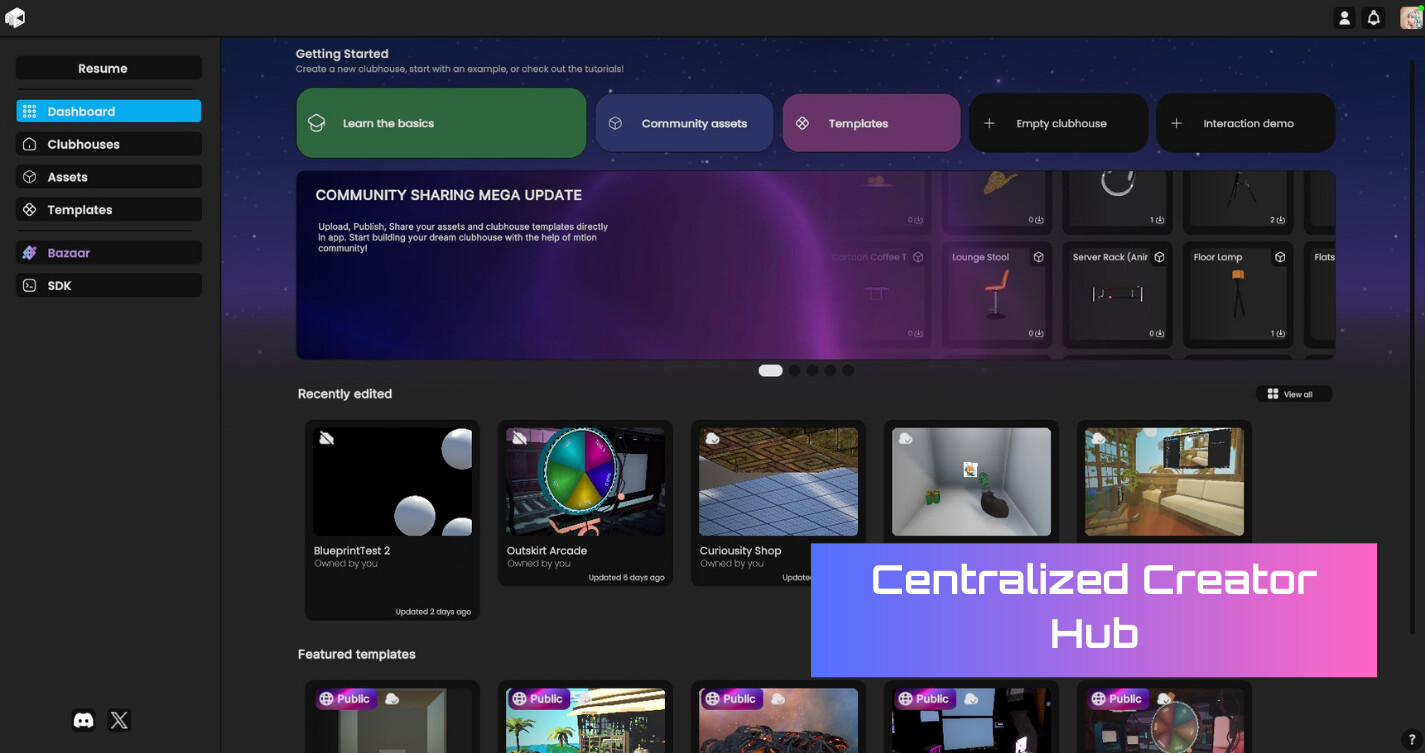Open the notifications bell
The height and width of the screenshot is (753, 1425).
[x=1373, y=17]
